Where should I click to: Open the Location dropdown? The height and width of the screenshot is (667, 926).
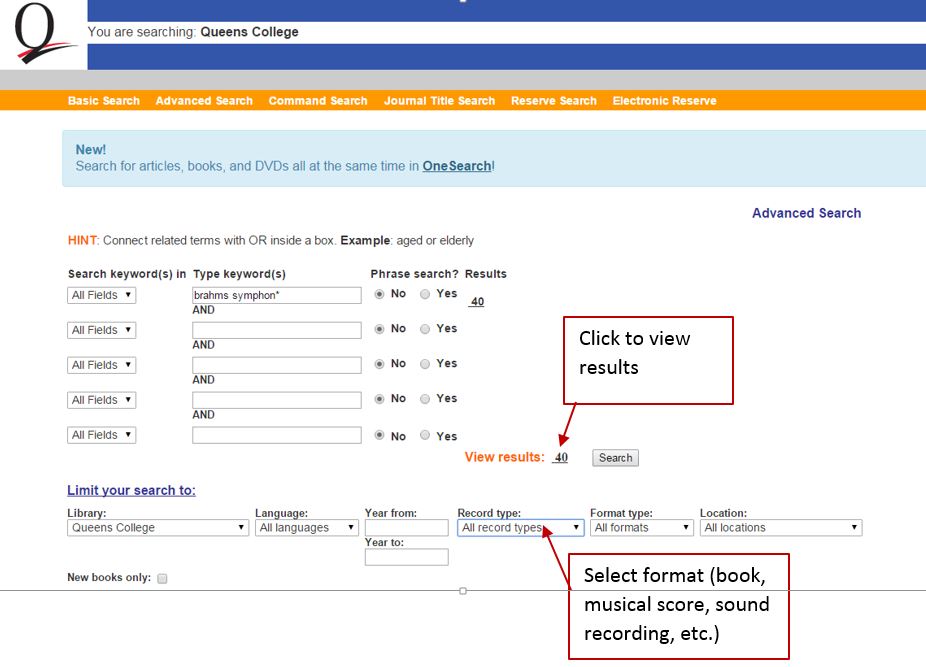click(x=781, y=528)
